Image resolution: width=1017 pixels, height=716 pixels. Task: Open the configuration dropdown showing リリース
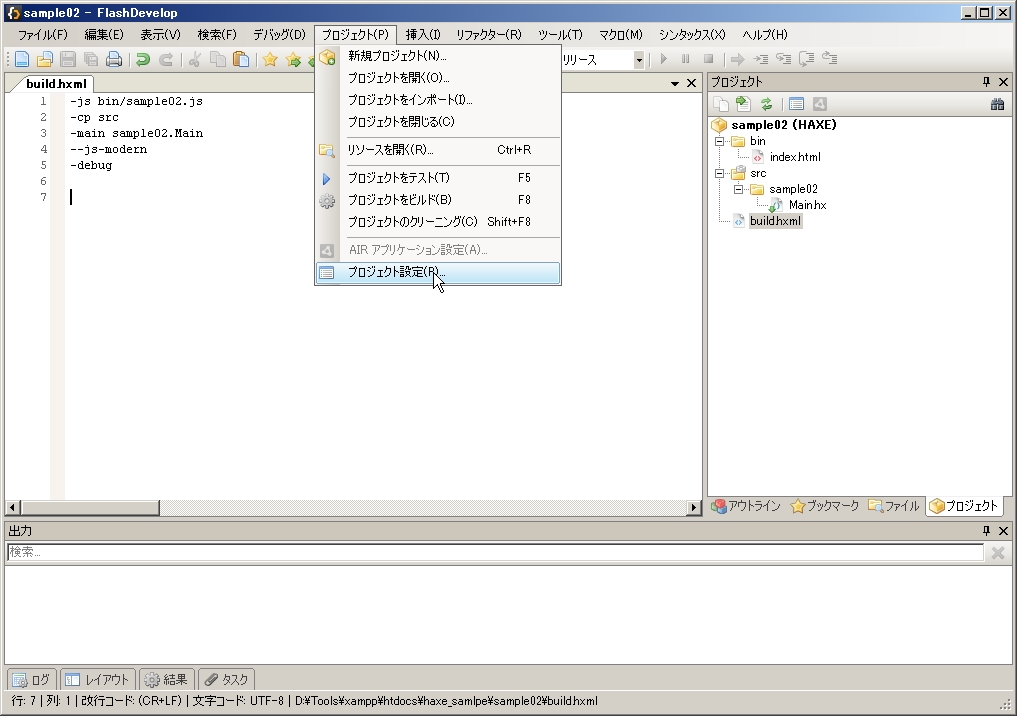(x=639, y=60)
